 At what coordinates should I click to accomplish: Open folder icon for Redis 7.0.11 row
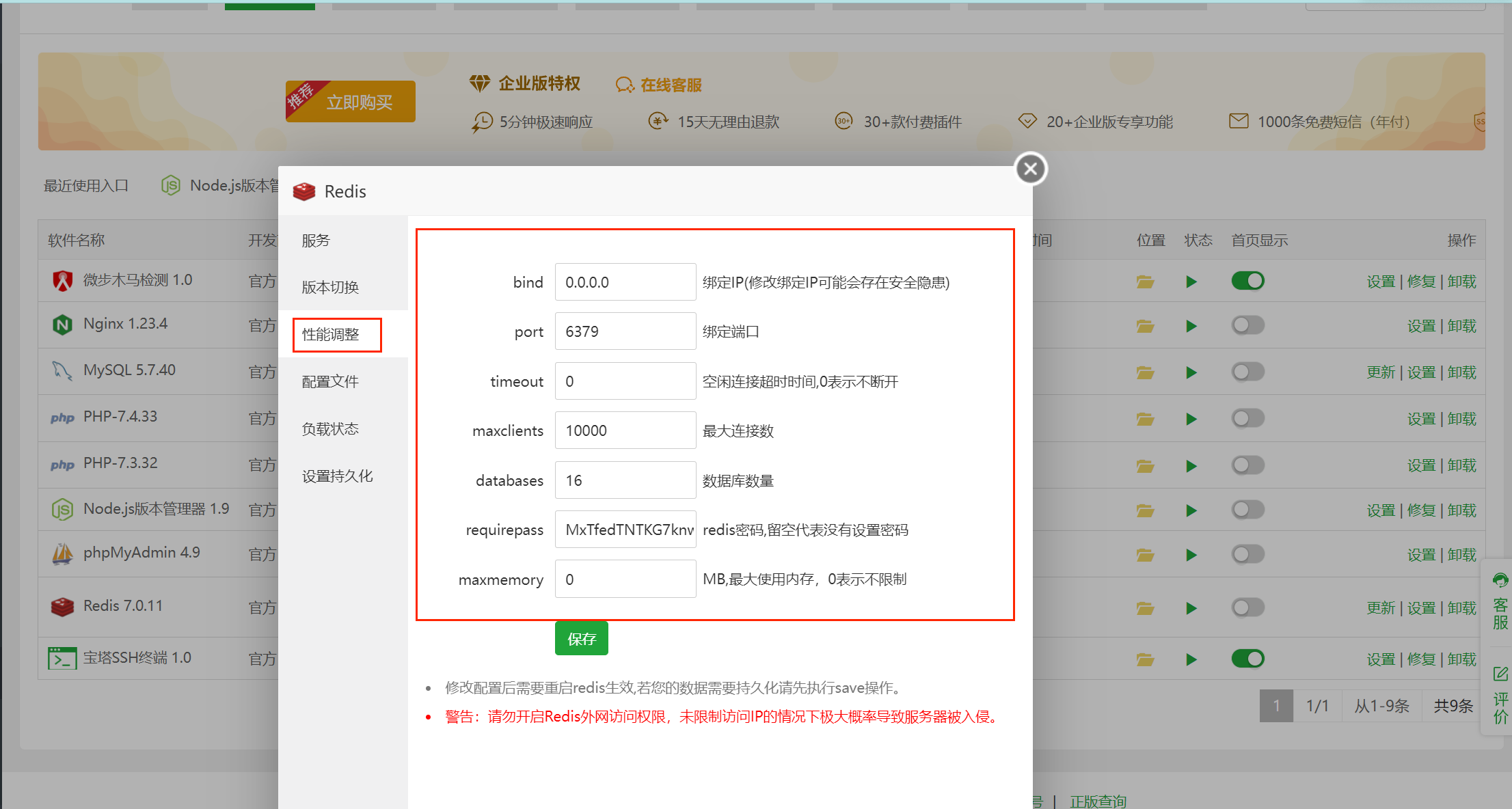(1145, 608)
